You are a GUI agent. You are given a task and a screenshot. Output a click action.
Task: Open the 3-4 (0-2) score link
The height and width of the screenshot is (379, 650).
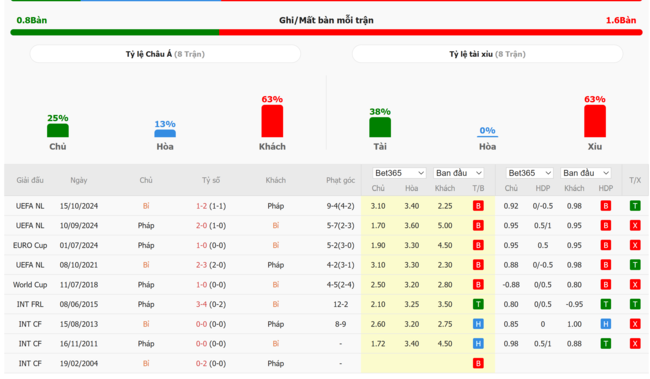[211, 304]
